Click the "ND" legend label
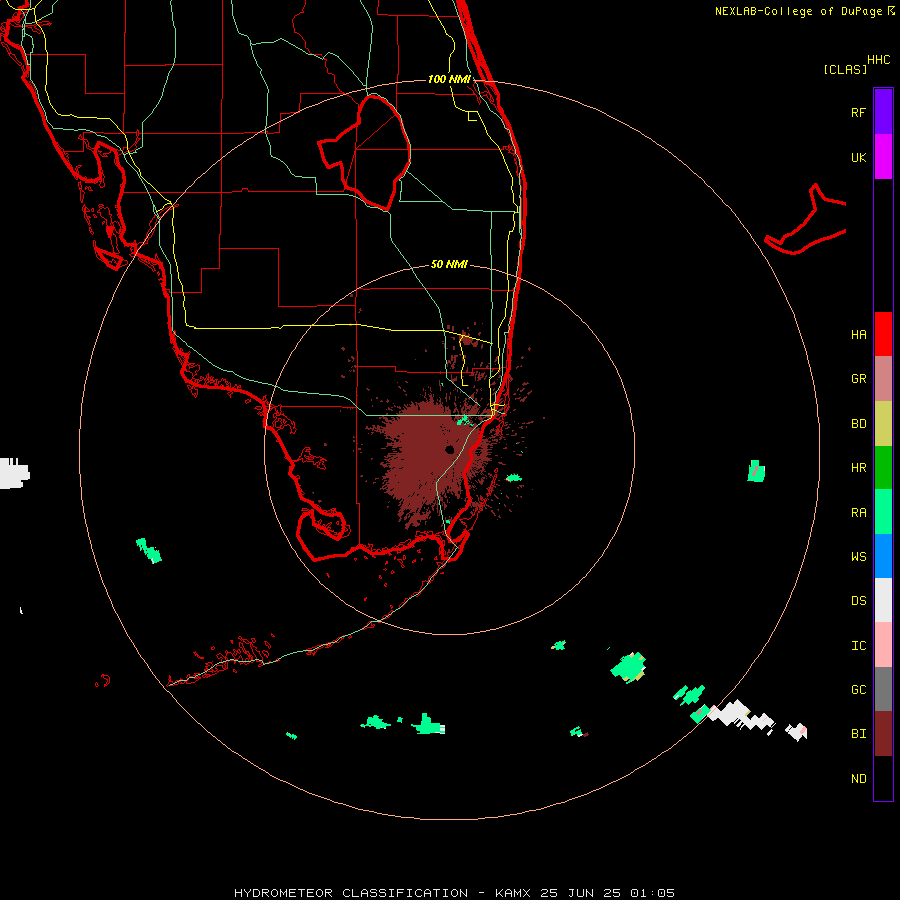900x900 pixels. tap(858, 779)
